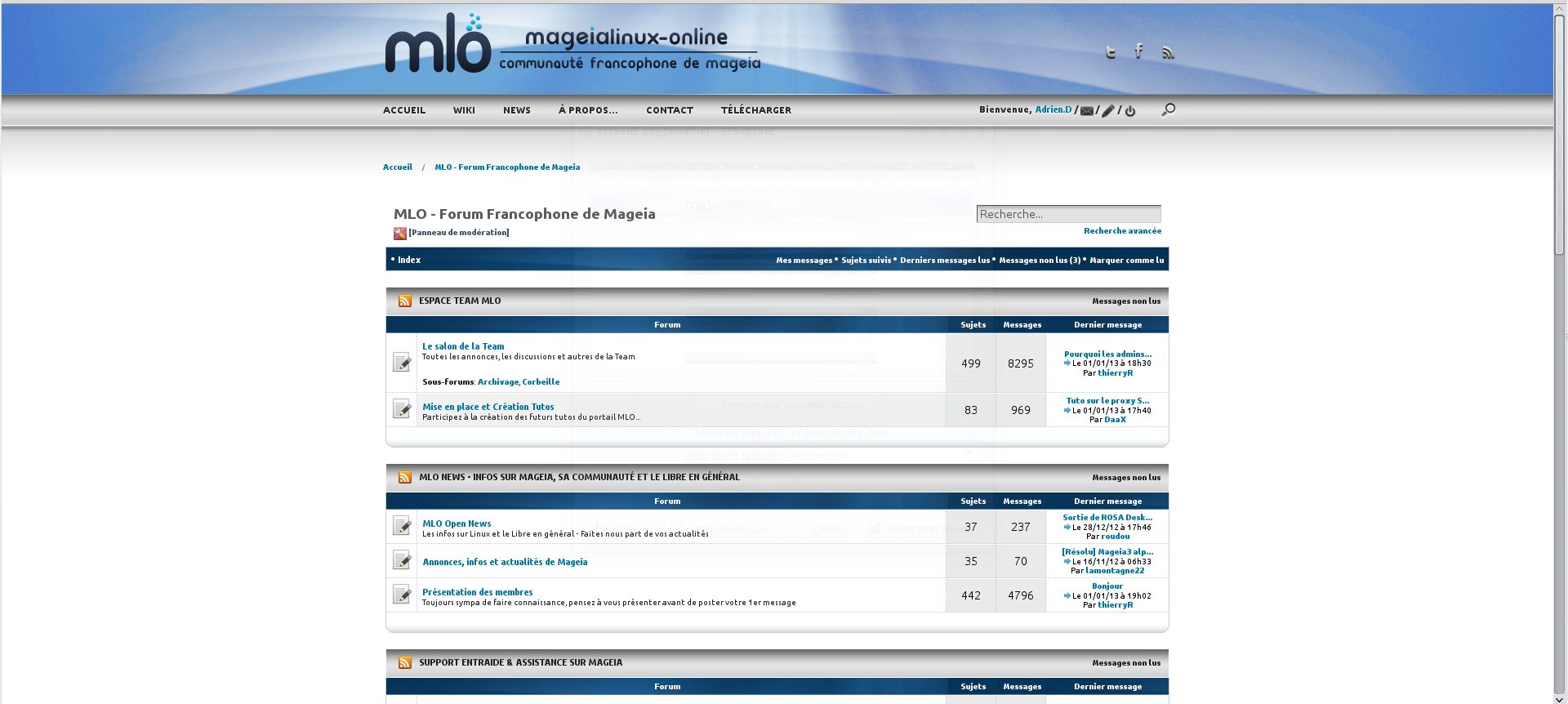Open the RSS feed icon in header
This screenshot has width=1568, height=704.
pyautogui.click(x=1168, y=53)
